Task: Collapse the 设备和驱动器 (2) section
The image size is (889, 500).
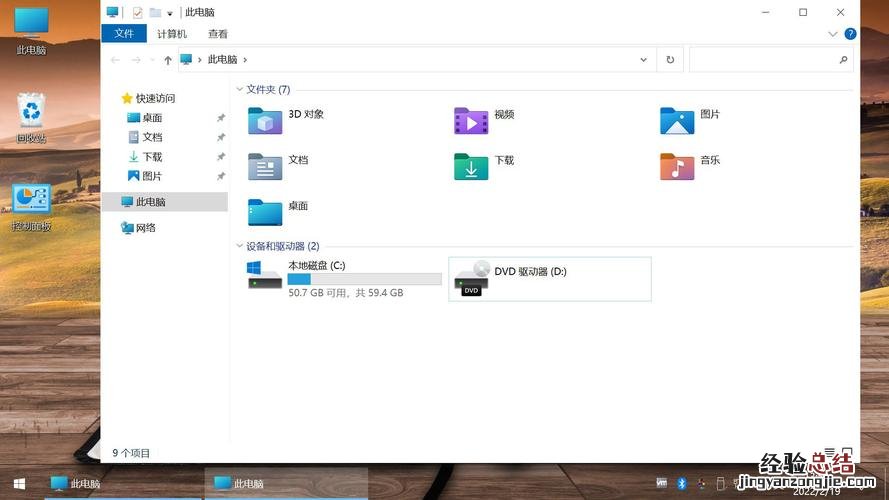Action: tap(239, 246)
